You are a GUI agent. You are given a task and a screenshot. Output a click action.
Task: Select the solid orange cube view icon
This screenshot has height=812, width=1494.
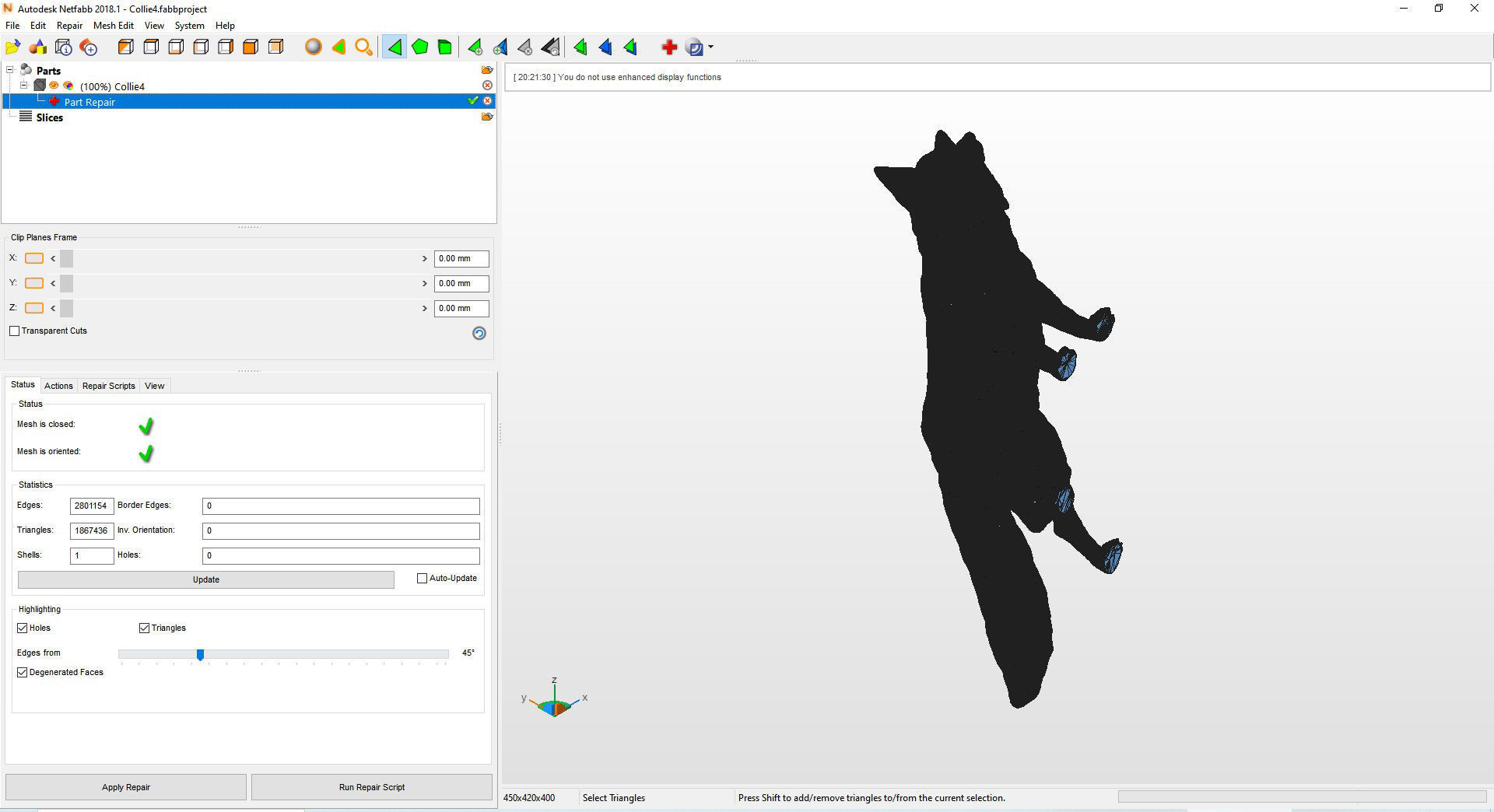point(251,47)
